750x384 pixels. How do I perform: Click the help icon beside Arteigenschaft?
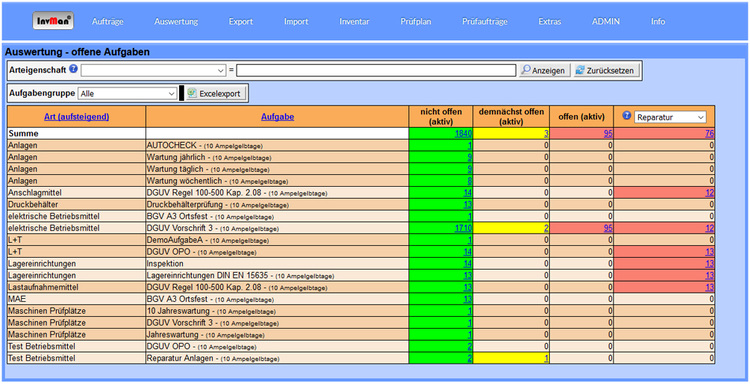(73, 69)
